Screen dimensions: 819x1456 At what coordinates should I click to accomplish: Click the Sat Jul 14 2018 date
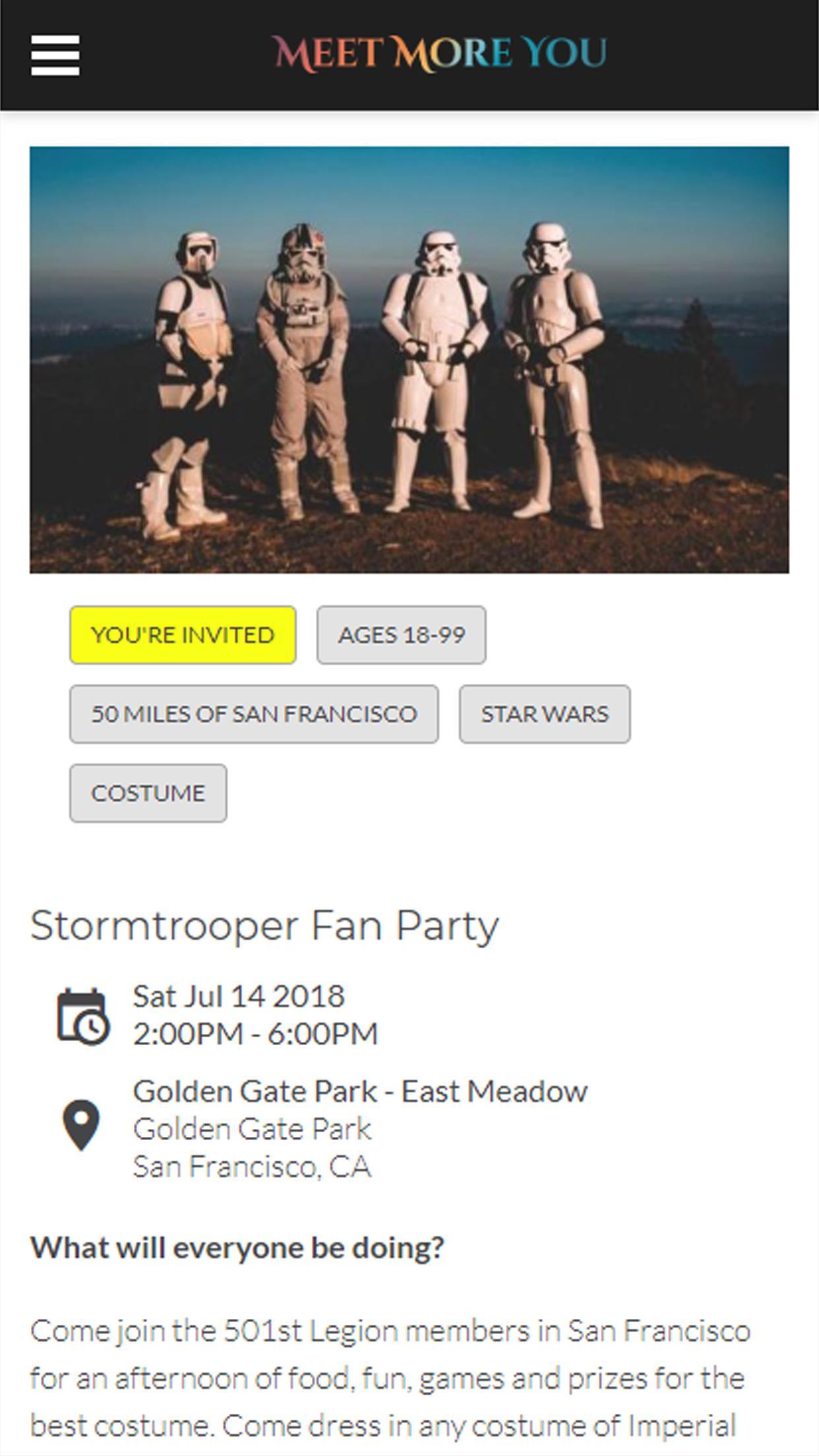239,996
